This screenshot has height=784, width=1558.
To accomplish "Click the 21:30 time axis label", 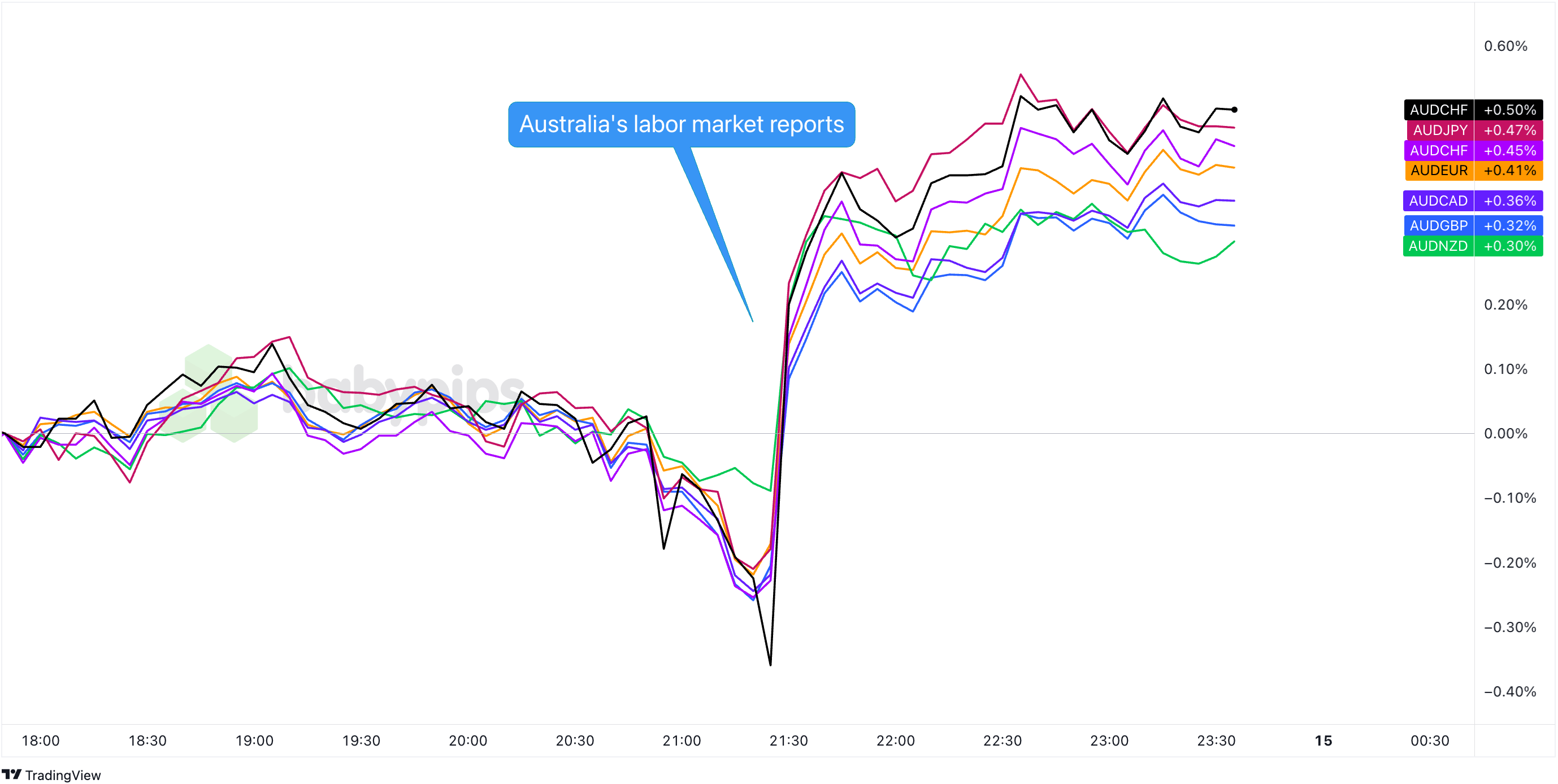I will click(x=789, y=741).
